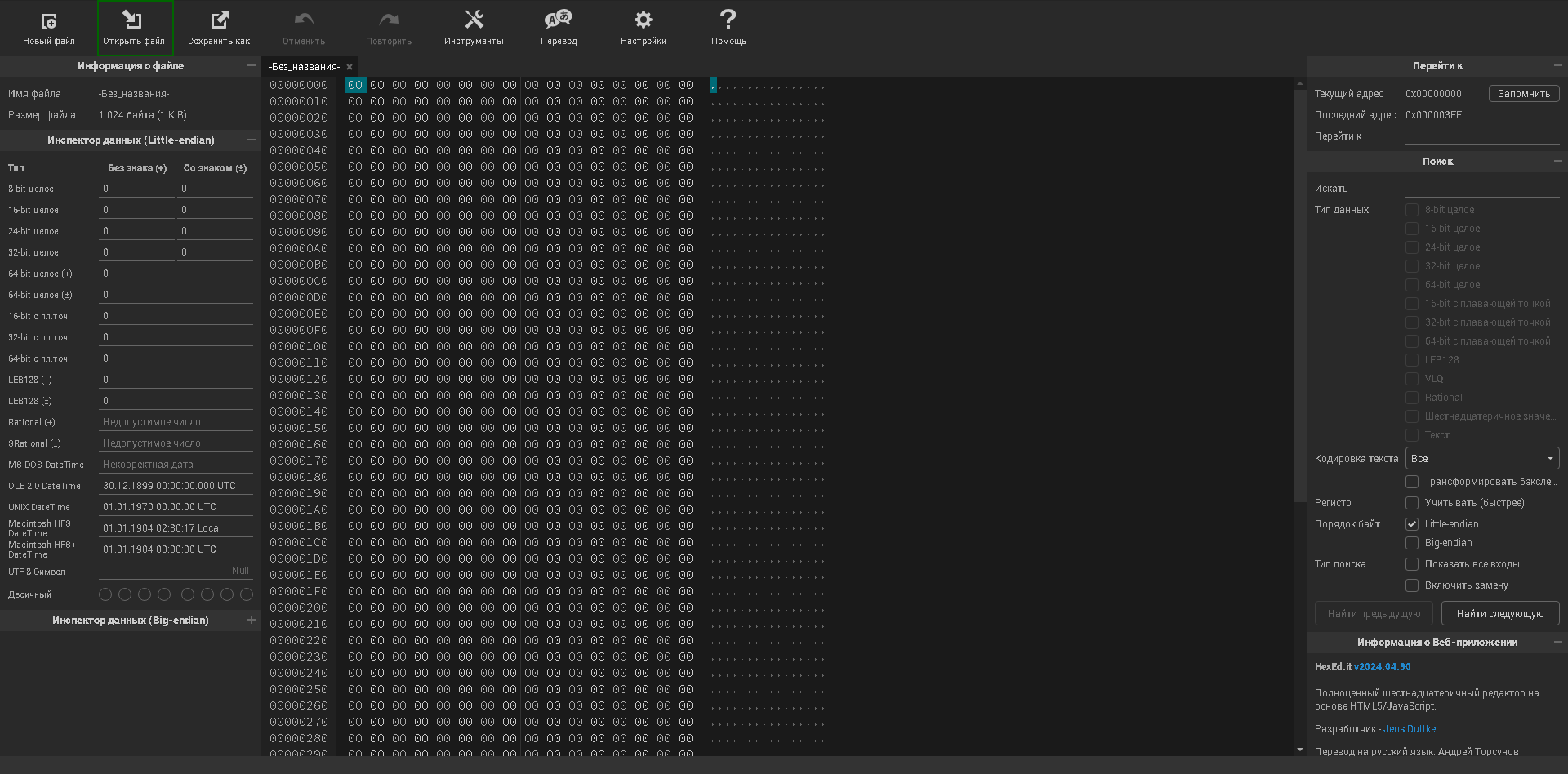The image size is (1568, 774).
Task: Enable Показать все входы checkbox
Action: [1412, 564]
